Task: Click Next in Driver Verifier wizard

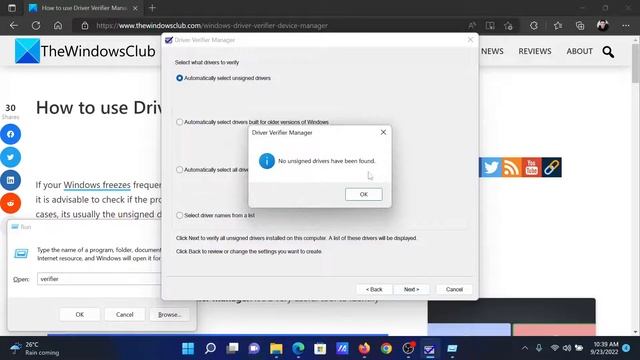Action: (x=411, y=289)
